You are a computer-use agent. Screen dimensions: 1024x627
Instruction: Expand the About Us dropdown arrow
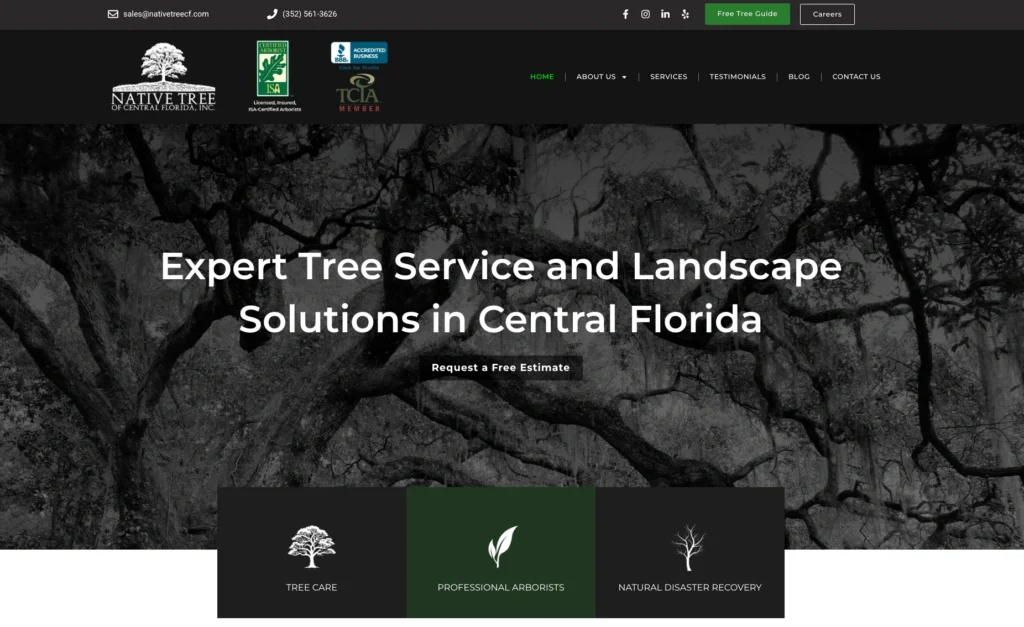click(624, 77)
